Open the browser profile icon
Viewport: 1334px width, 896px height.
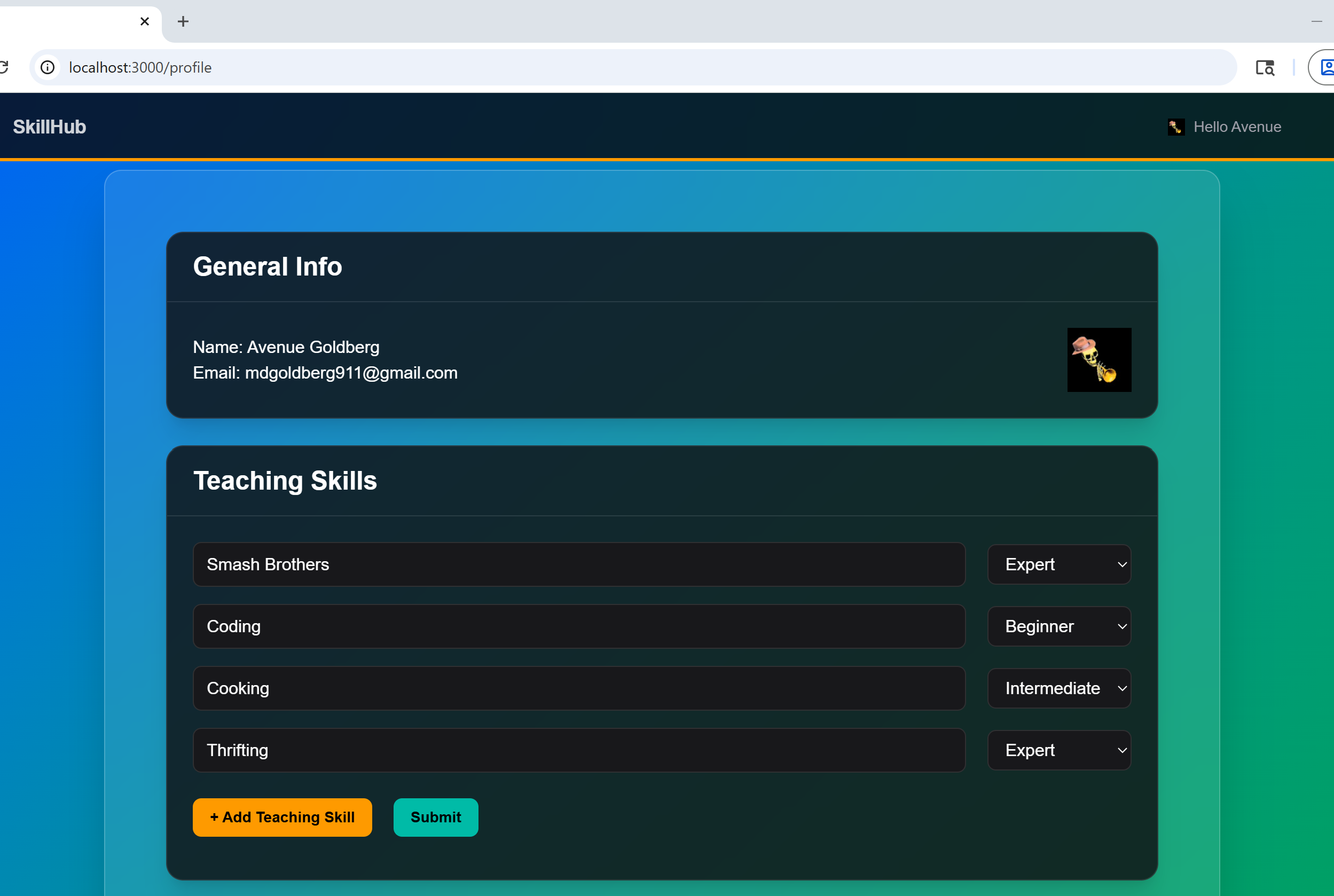click(x=1326, y=67)
